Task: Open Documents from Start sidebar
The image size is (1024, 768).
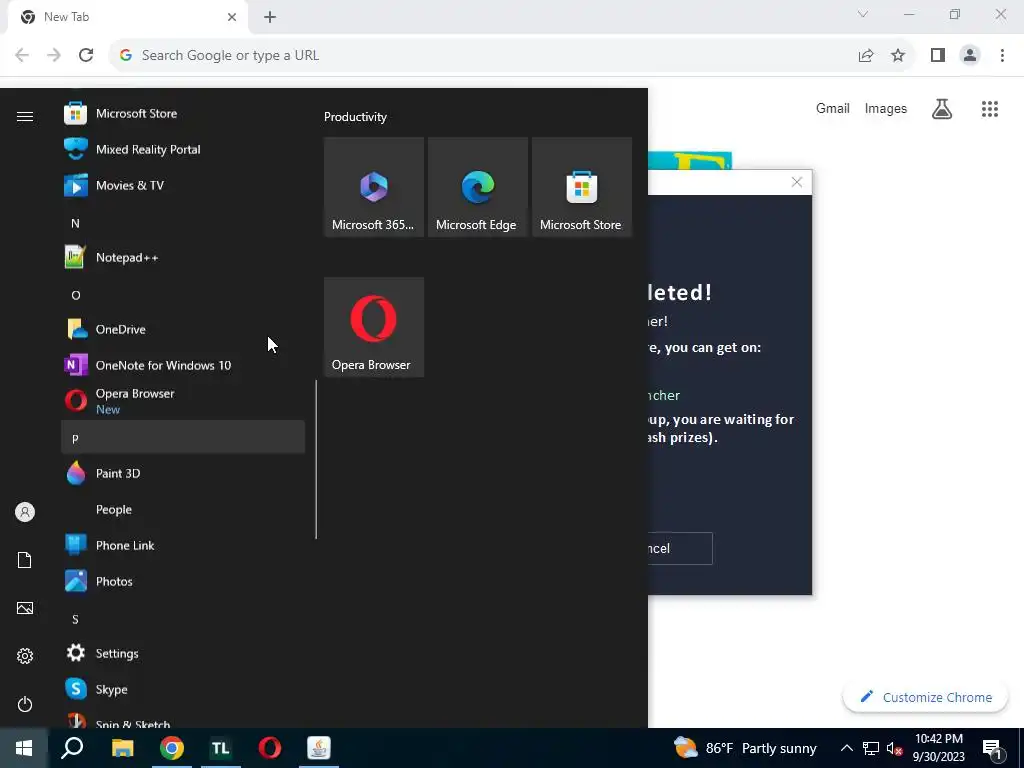Action: (x=25, y=560)
